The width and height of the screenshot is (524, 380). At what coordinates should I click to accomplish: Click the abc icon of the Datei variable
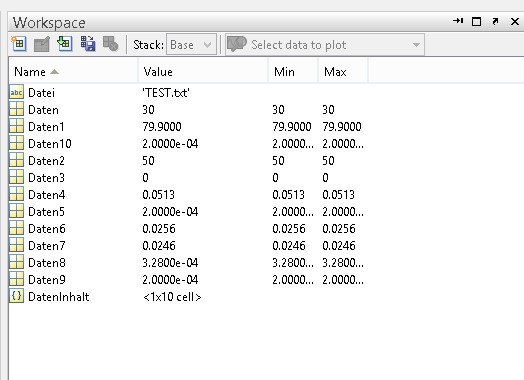click(16, 92)
